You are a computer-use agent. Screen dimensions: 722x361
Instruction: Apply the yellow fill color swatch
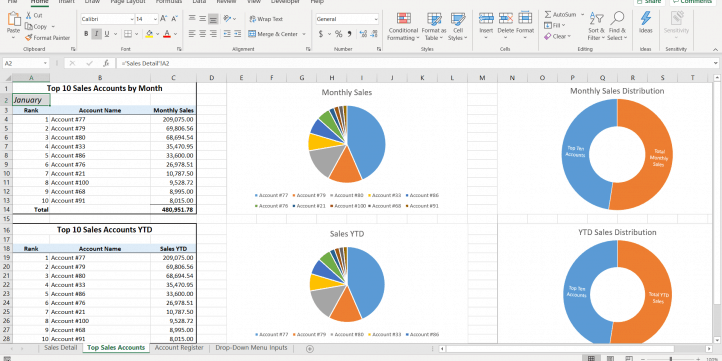pos(149,34)
